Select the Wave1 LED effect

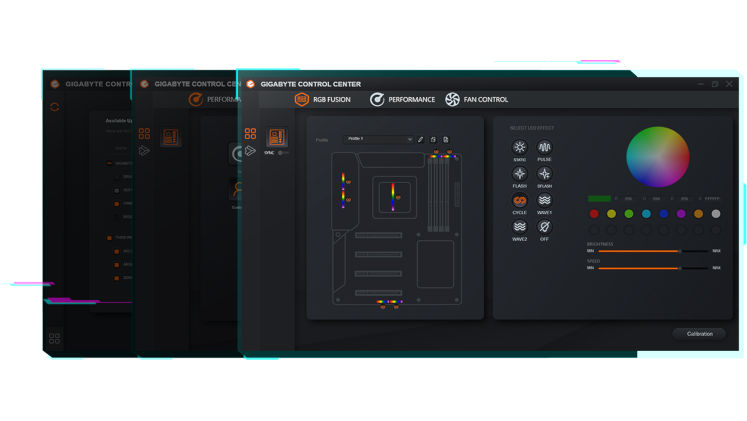tap(544, 200)
